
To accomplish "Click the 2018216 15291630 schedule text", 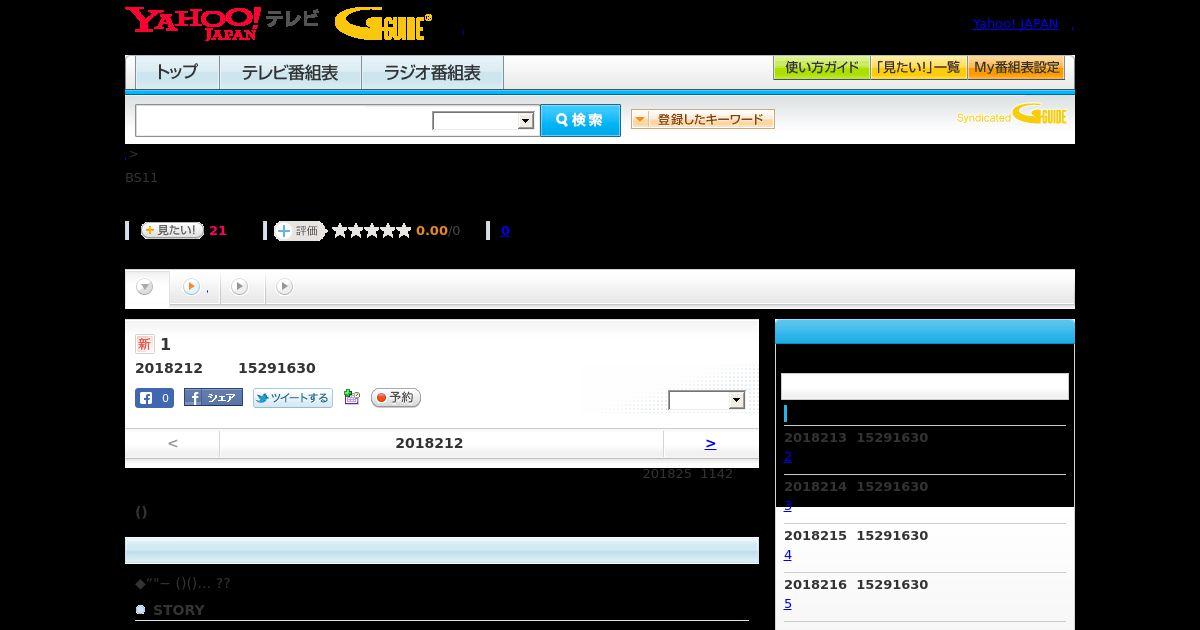I will [856, 584].
